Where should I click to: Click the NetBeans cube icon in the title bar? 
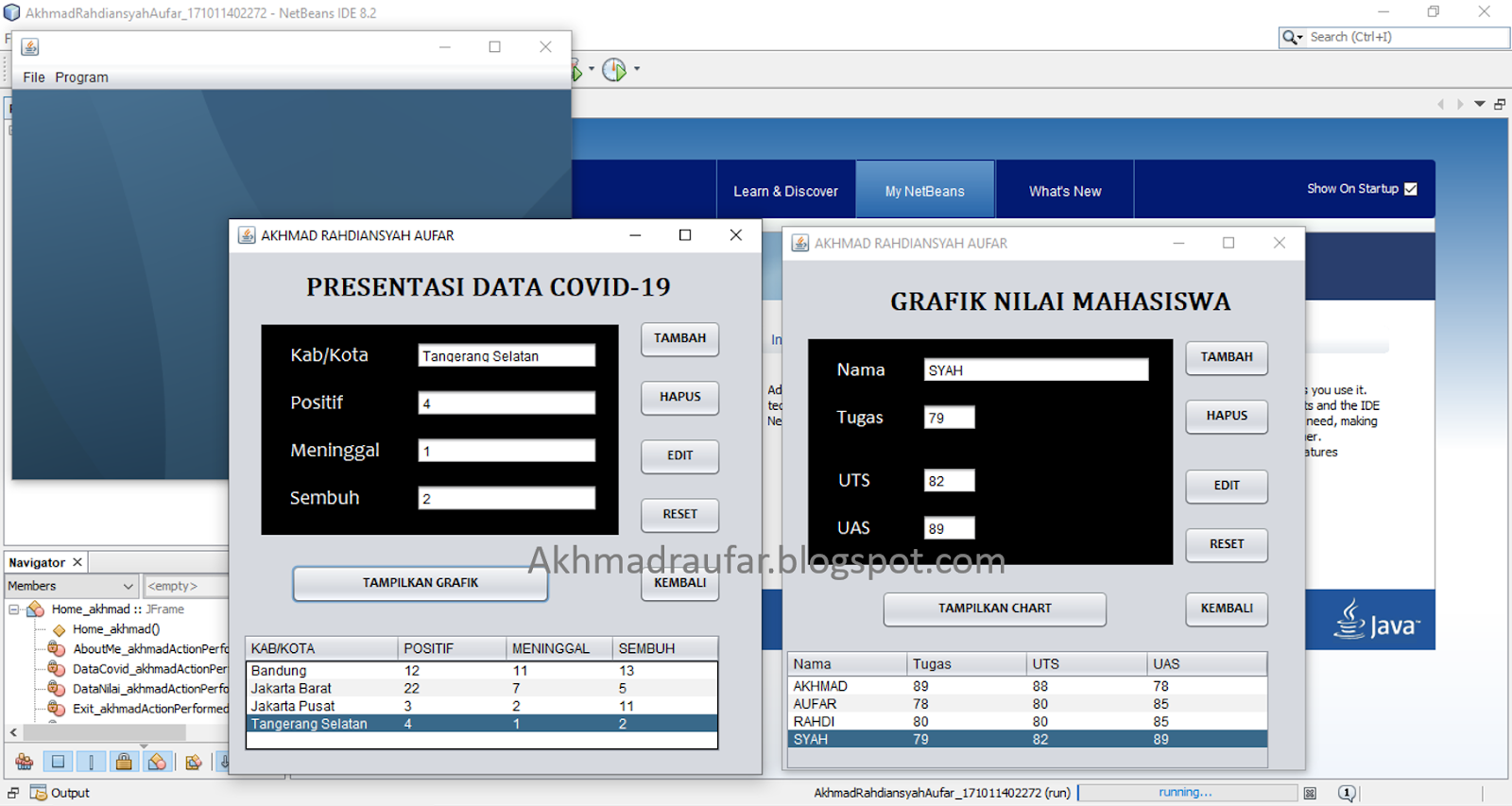click(11, 12)
